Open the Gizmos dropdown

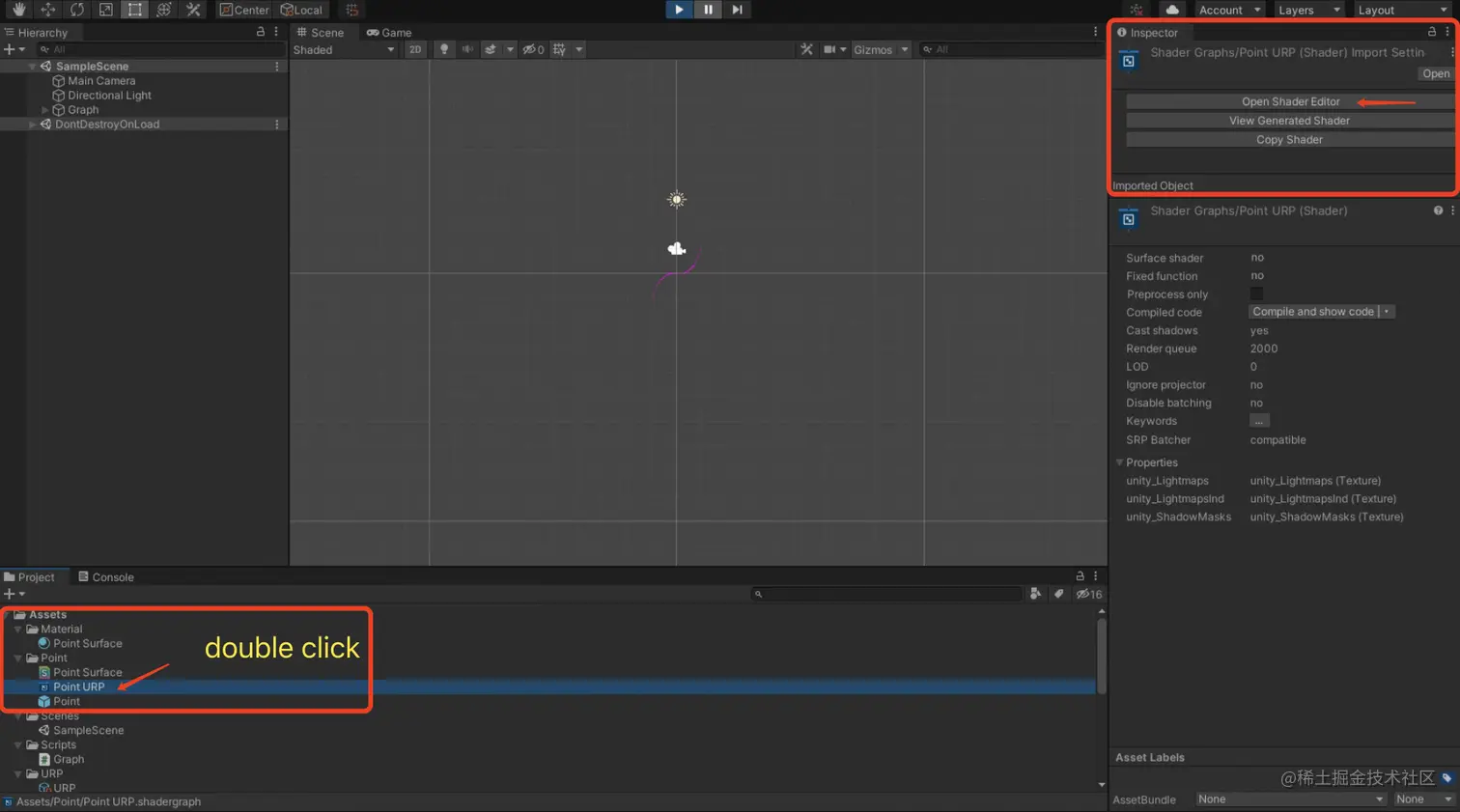[x=881, y=49]
